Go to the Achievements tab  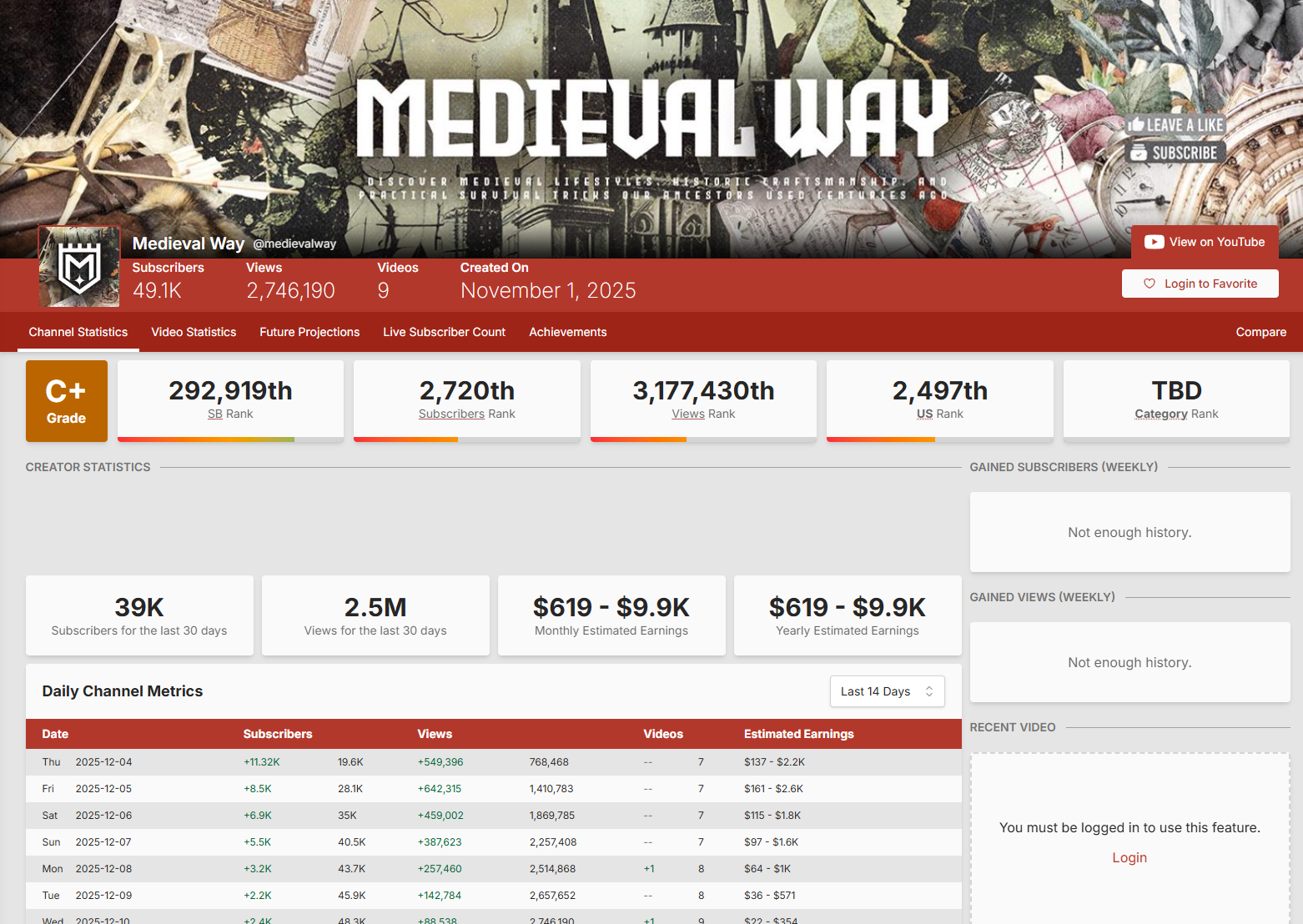(567, 332)
